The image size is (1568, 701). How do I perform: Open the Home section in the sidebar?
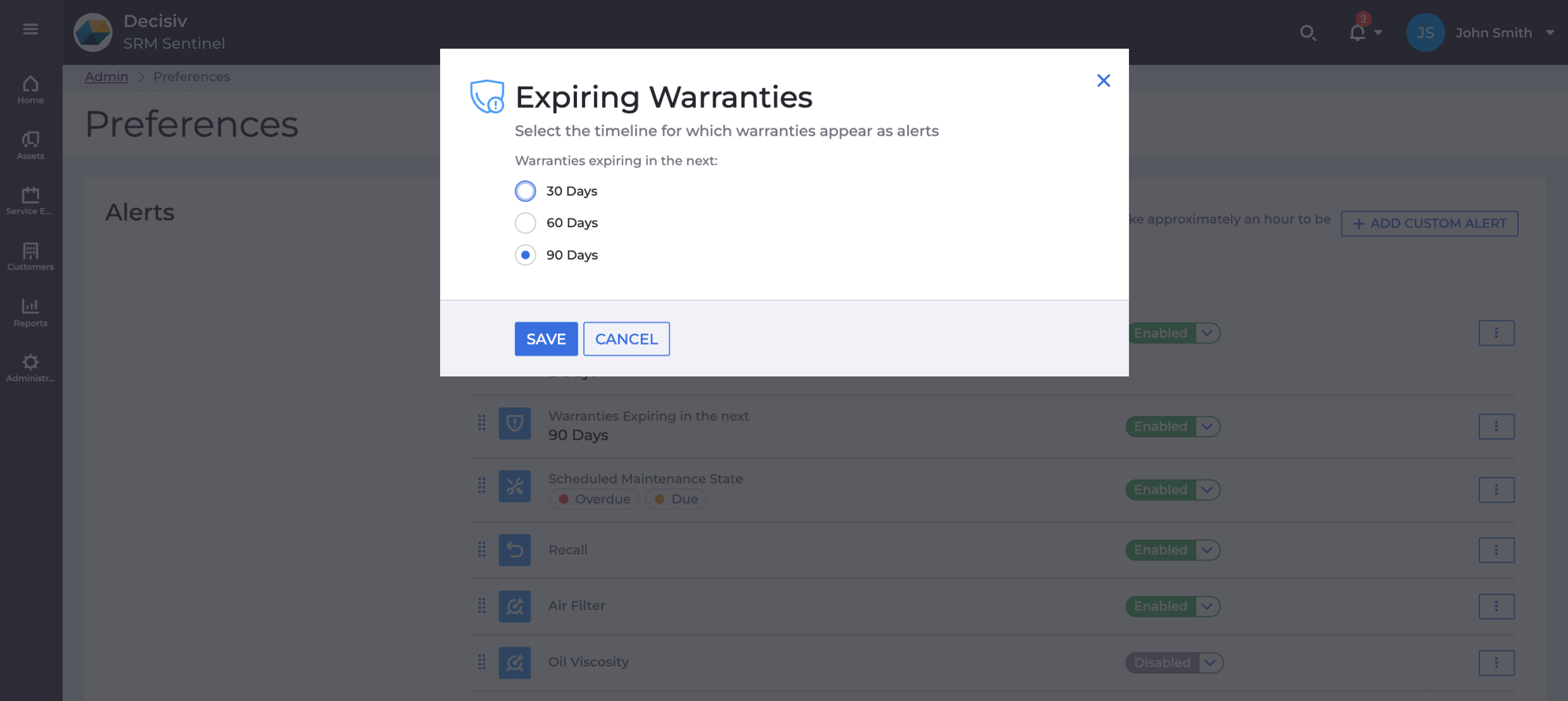[x=30, y=89]
